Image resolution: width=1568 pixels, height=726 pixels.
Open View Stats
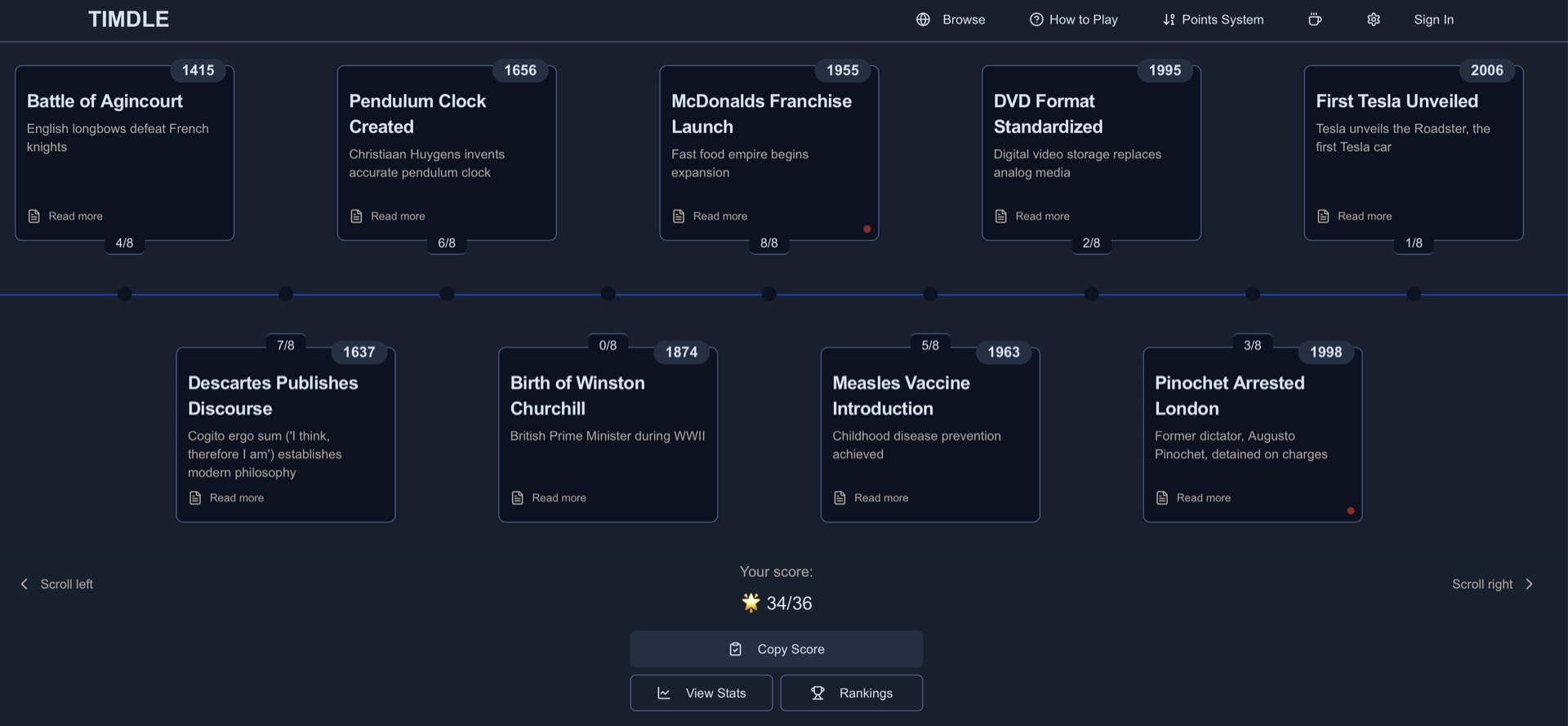pos(702,693)
